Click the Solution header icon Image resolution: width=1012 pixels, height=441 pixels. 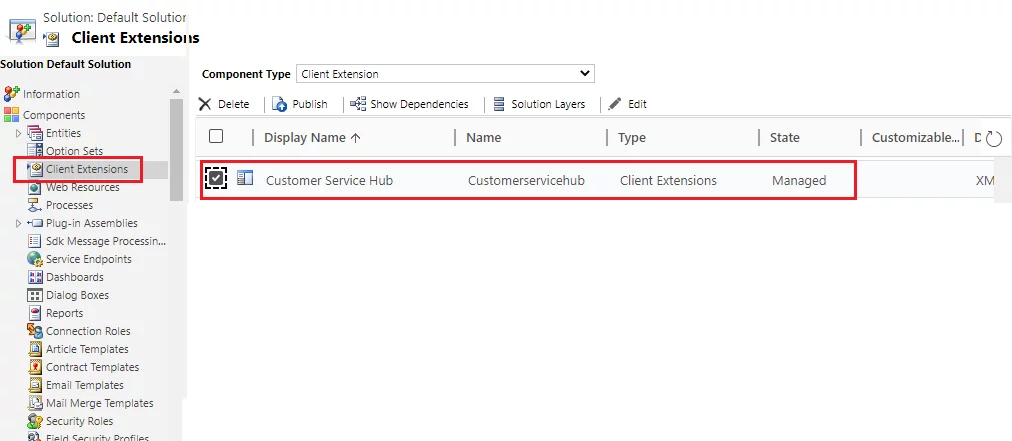coord(20,30)
